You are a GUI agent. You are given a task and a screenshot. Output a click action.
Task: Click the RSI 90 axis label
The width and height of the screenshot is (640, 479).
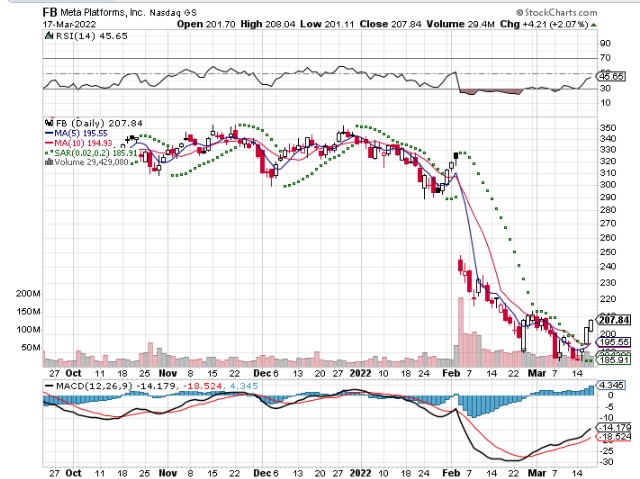605,43
